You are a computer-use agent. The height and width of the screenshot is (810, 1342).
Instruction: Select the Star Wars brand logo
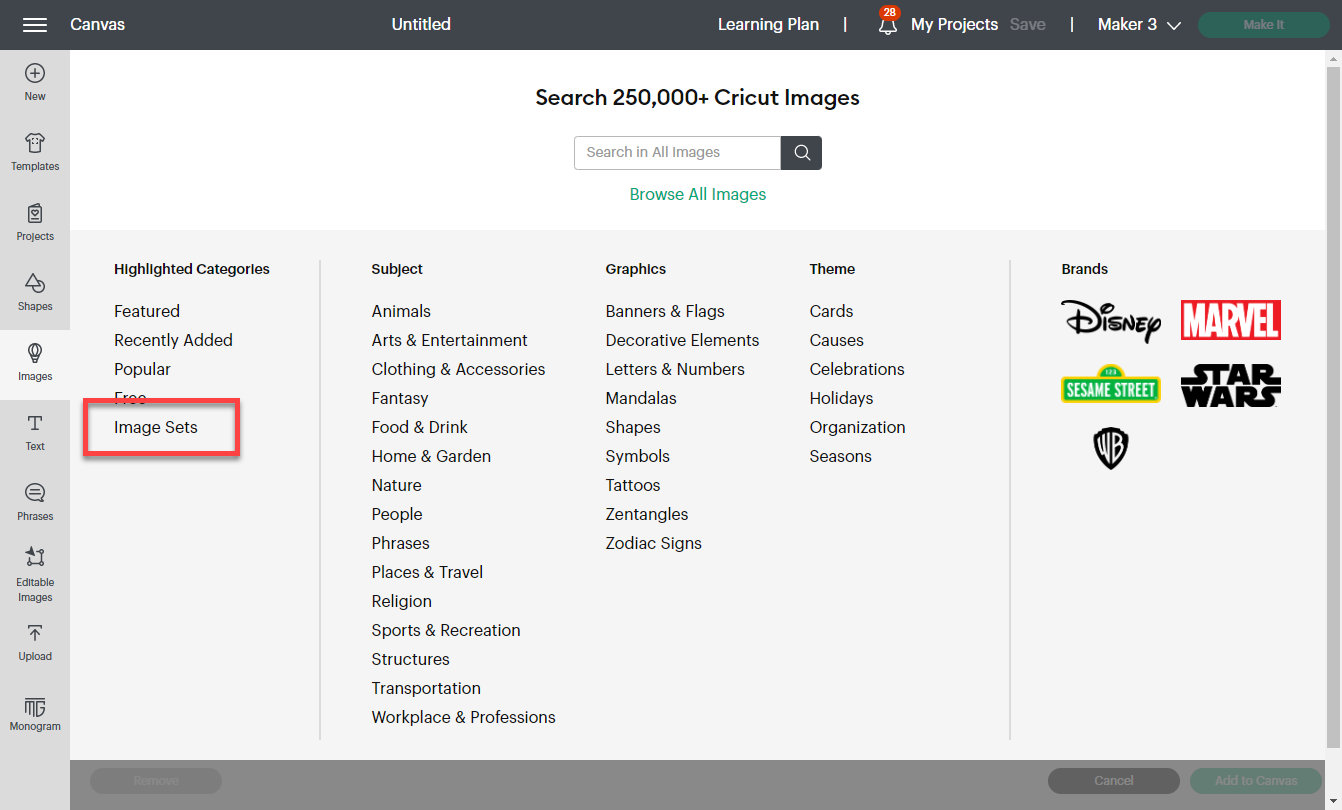point(1230,385)
